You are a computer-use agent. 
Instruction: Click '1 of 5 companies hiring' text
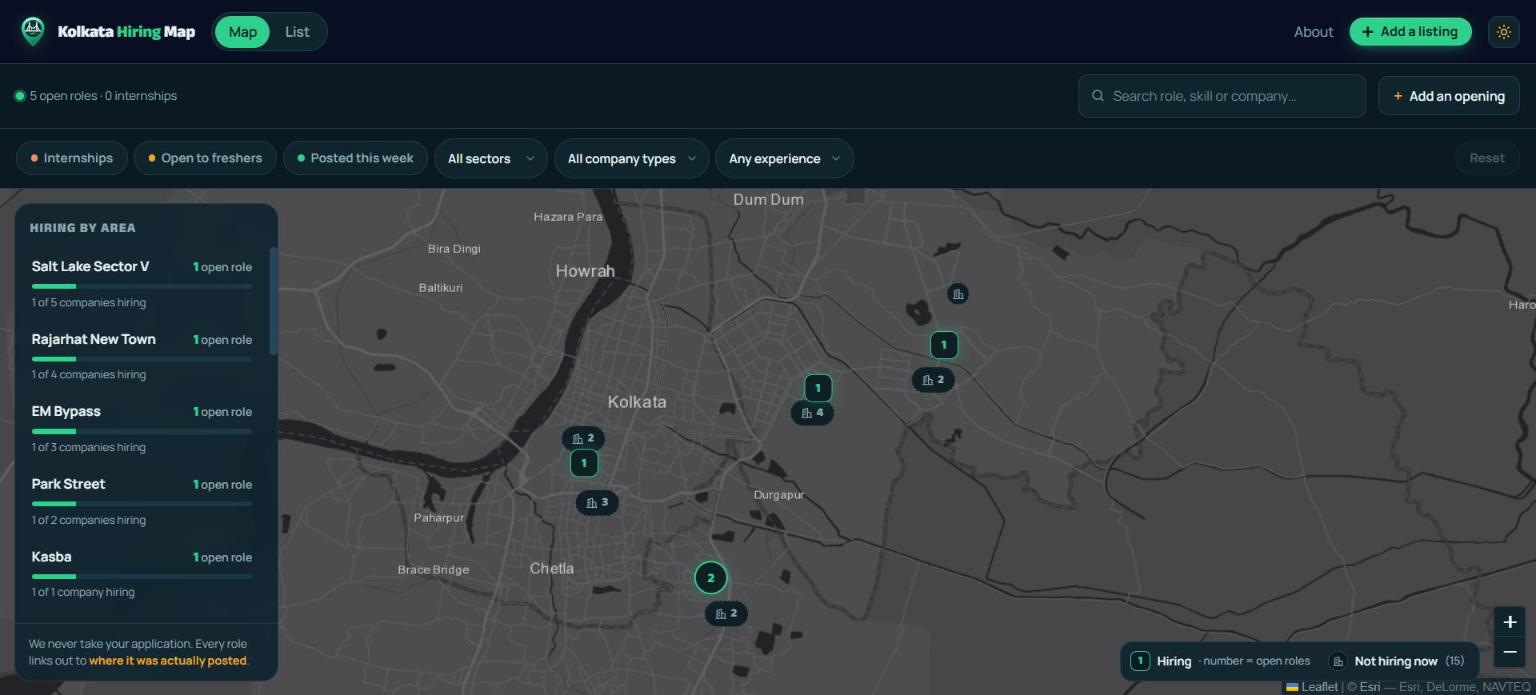click(x=89, y=303)
